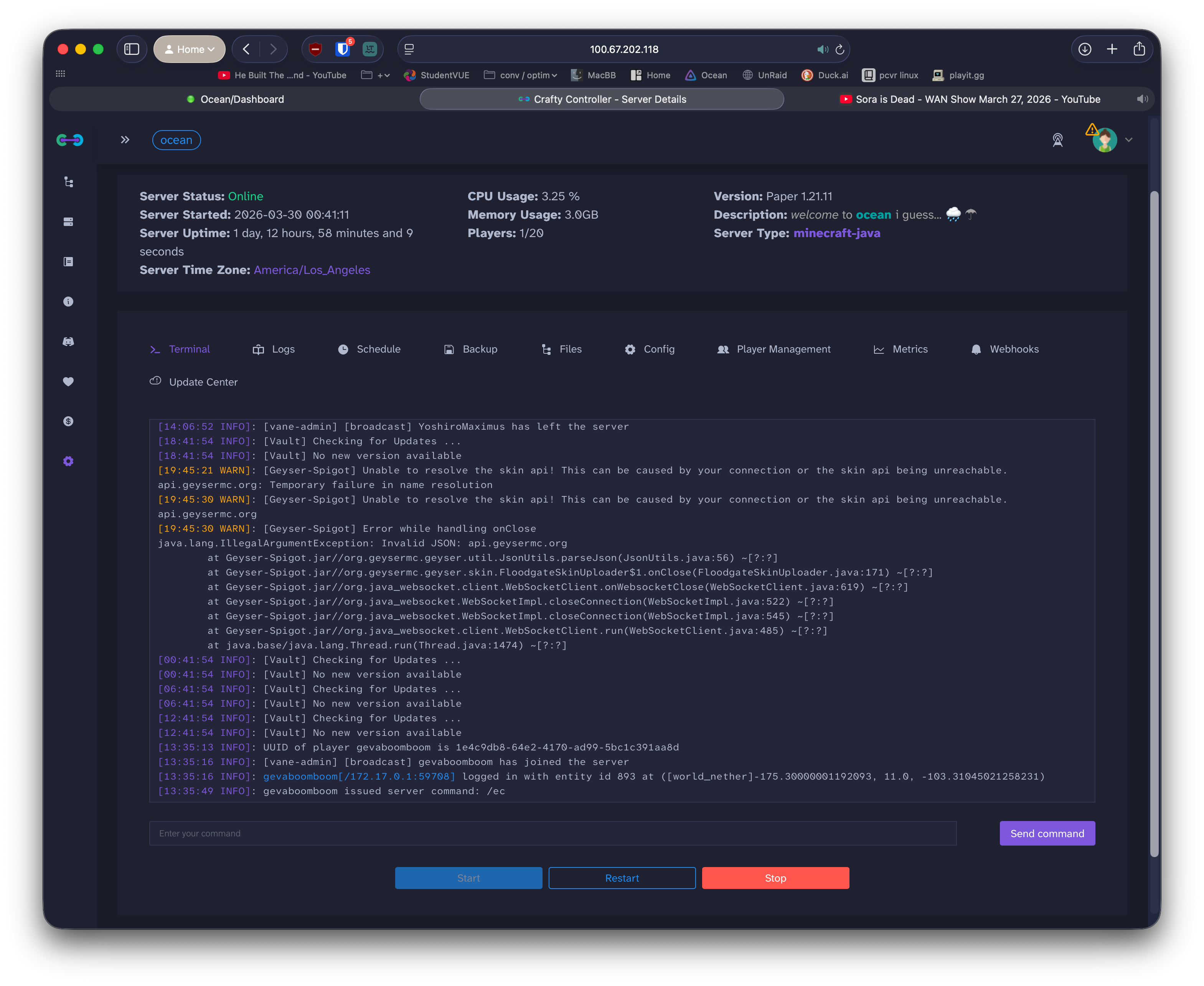Focus the Enter your command field
The height and width of the screenshot is (986, 1204).
(553, 833)
